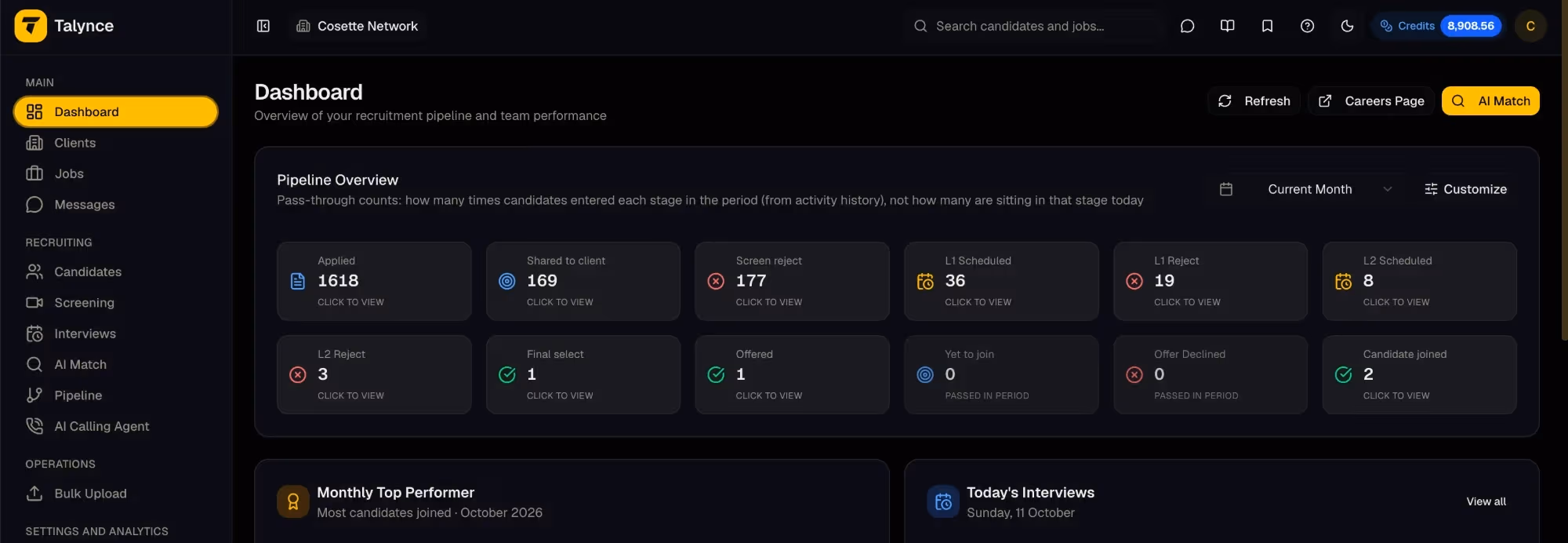The height and width of the screenshot is (543, 1568).
Task: Select Dashboard in the sidebar
Action: [115, 111]
